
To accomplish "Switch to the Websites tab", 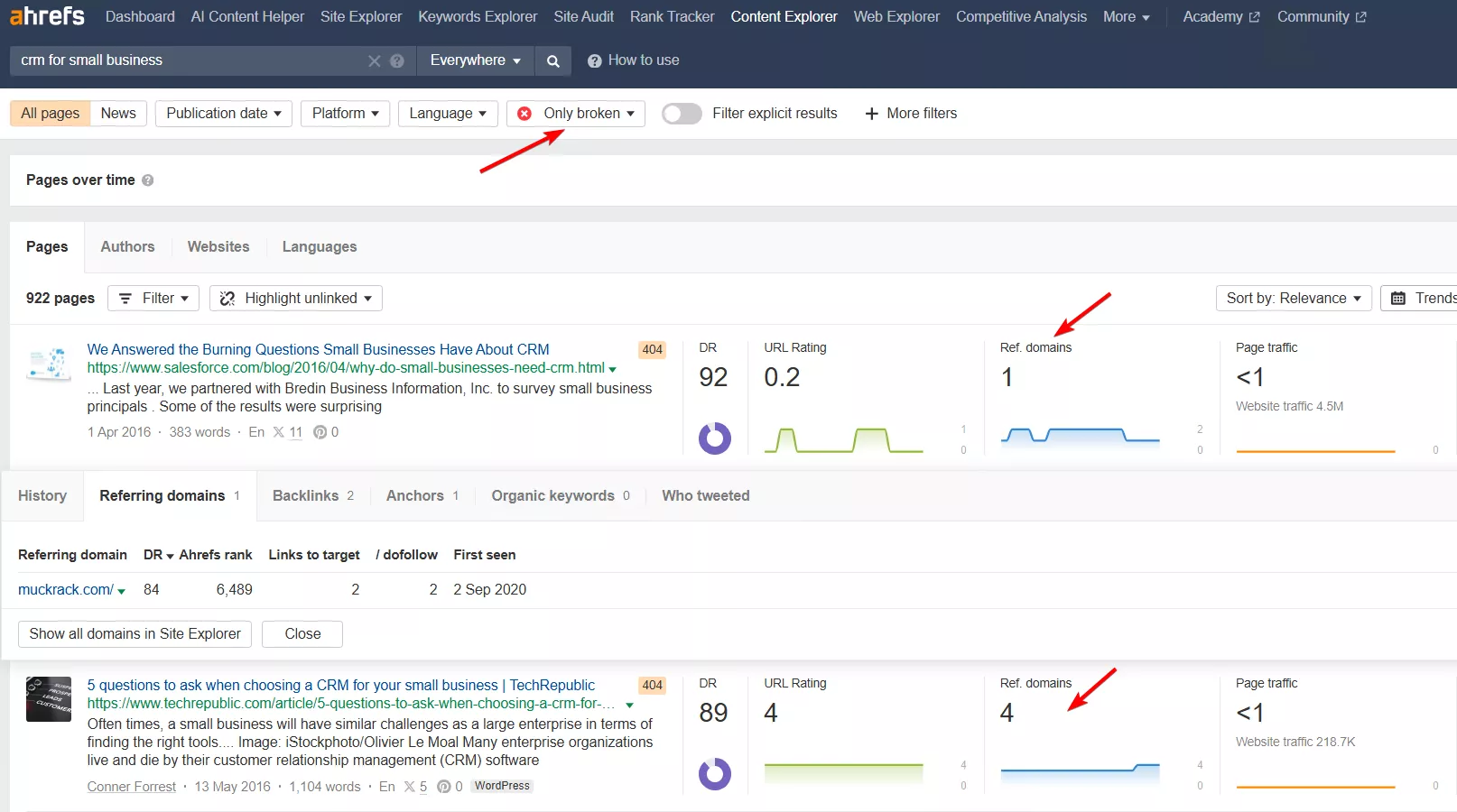I will point(218,247).
